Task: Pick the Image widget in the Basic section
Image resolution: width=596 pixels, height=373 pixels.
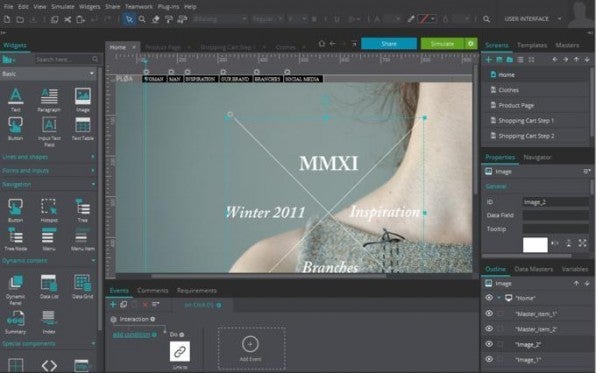Action: (82, 96)
